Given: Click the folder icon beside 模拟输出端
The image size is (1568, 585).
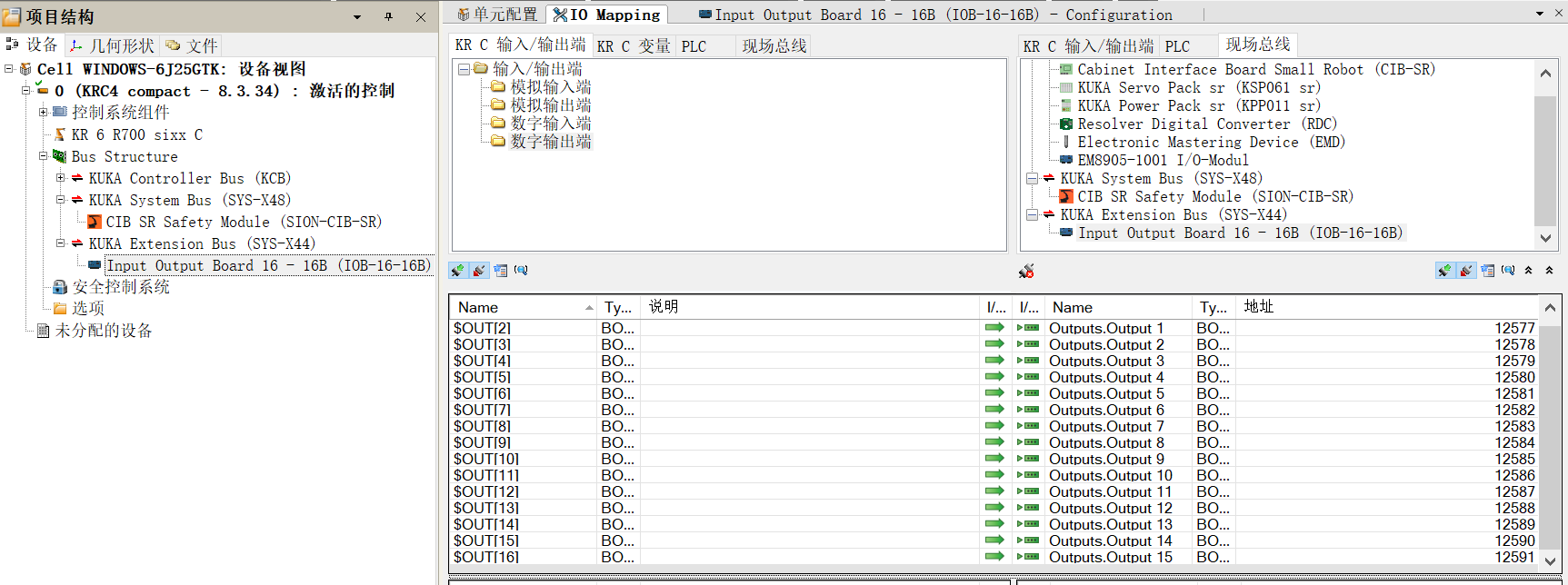Looking at the screenshot, I should [x=498, y=105].
